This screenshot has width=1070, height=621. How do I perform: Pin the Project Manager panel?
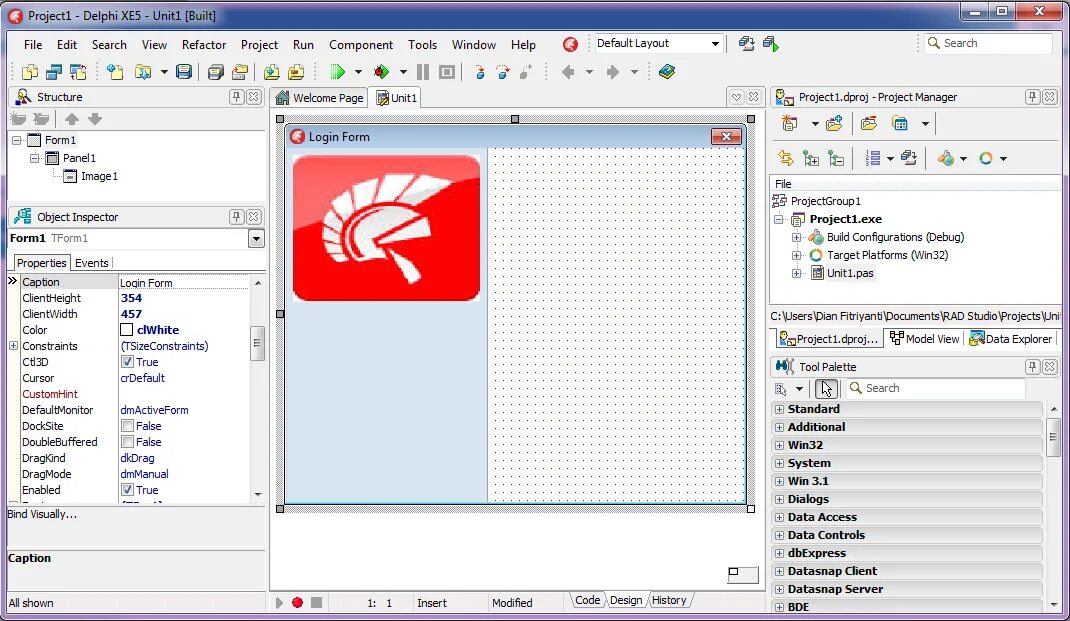pos(1032,97)
